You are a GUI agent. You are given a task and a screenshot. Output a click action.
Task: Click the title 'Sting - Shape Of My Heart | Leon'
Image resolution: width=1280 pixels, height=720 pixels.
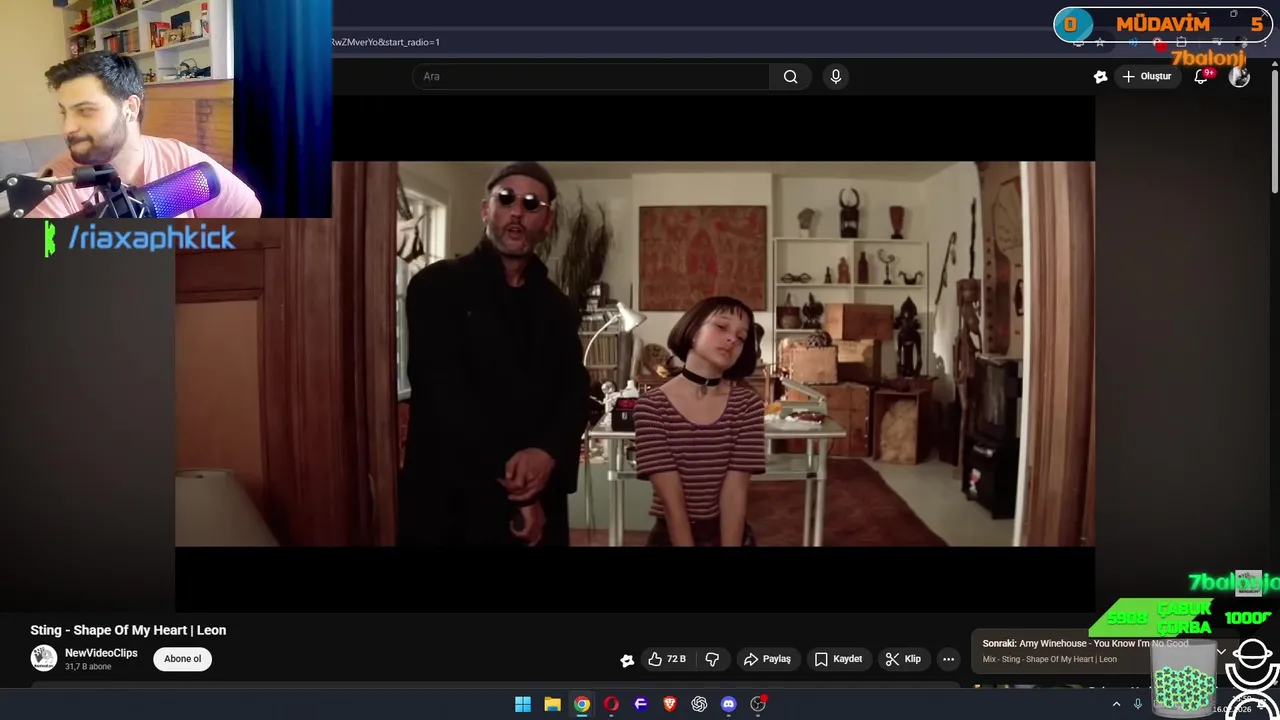point(128,630)
